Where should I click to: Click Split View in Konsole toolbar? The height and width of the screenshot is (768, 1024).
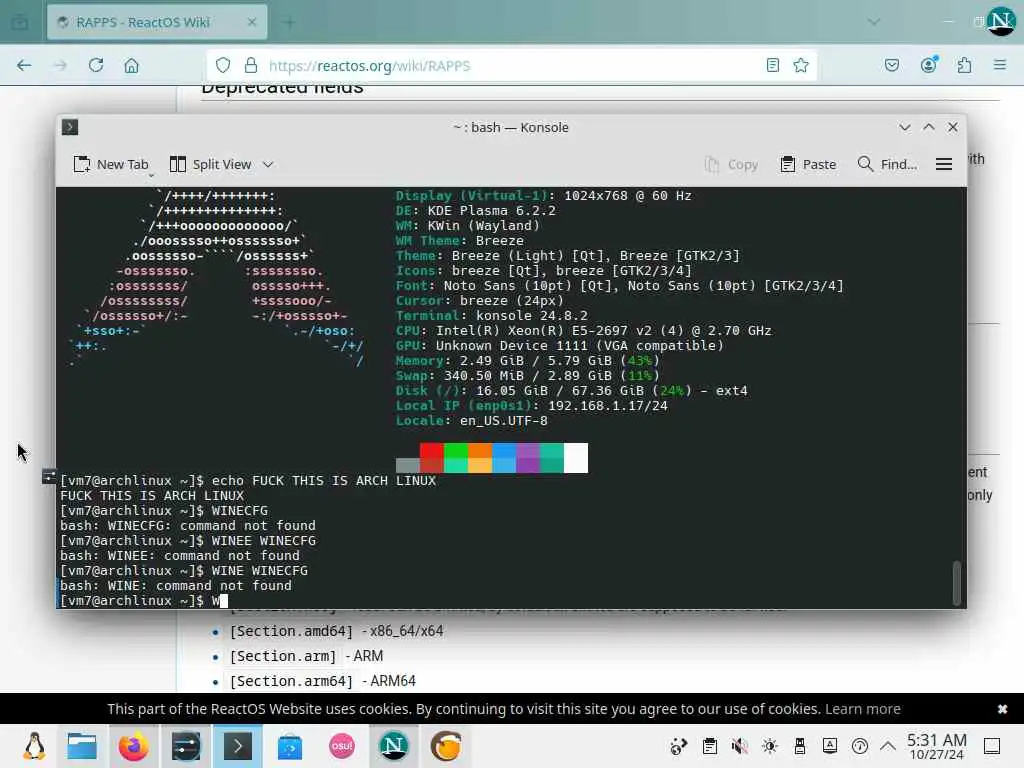tap(210, 164)
